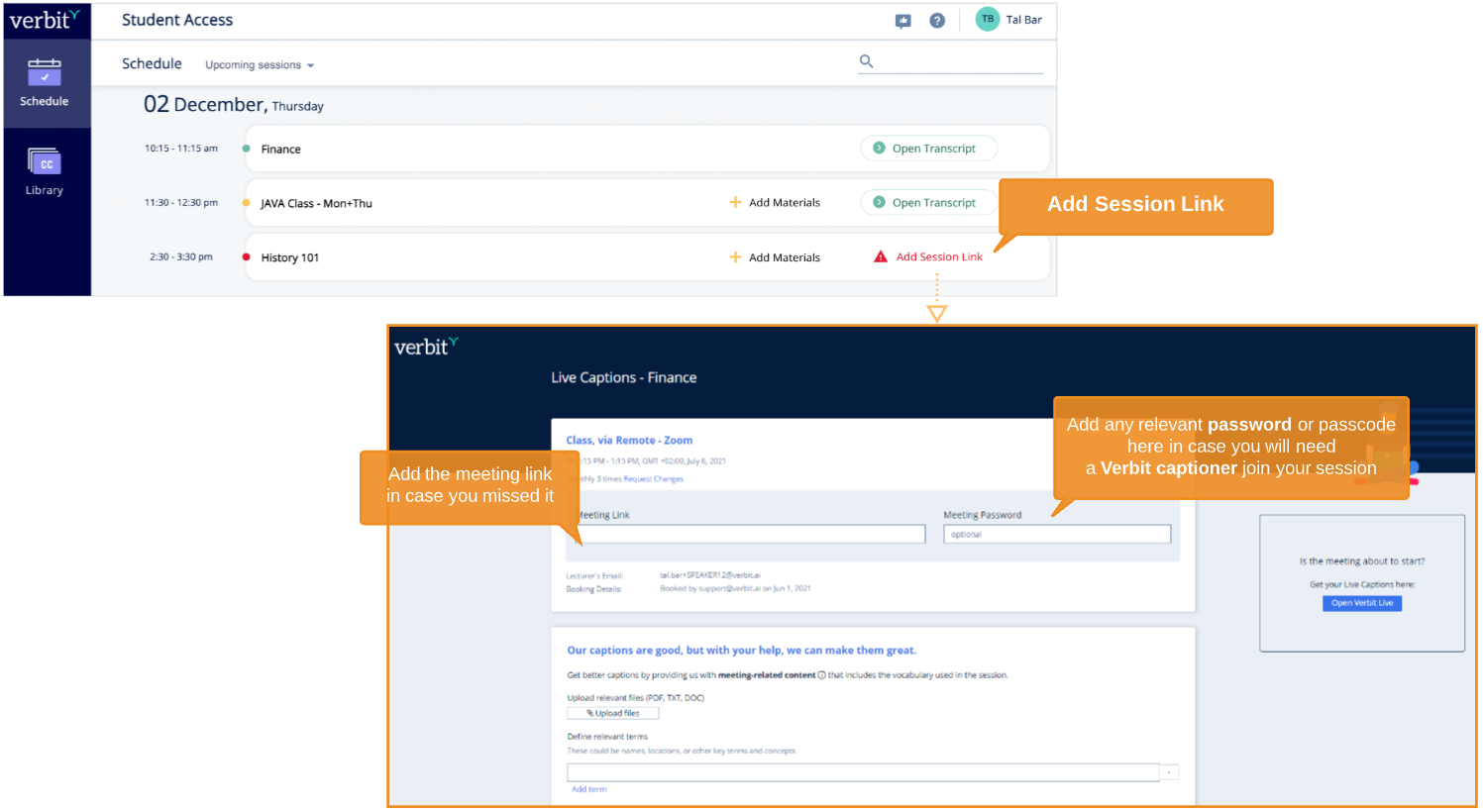Open Transcript for the Finance session
1483x812 pixels.
(928, 148)
